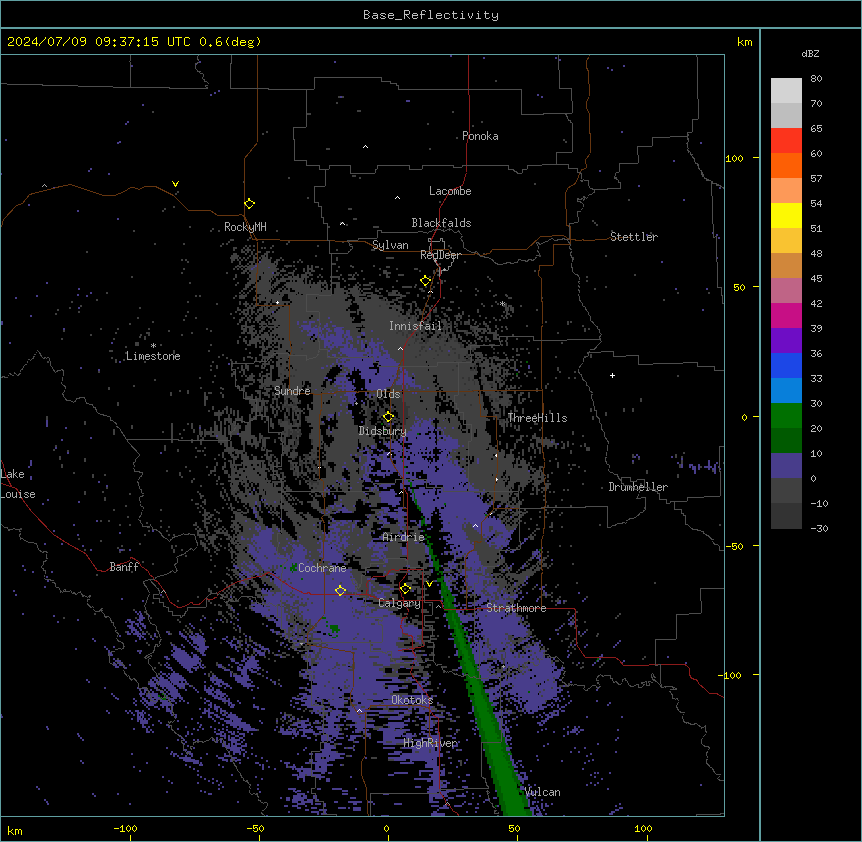Viewport: 862px width, 842px height.
Task: Select the Olds label
Action: [388, 394]
